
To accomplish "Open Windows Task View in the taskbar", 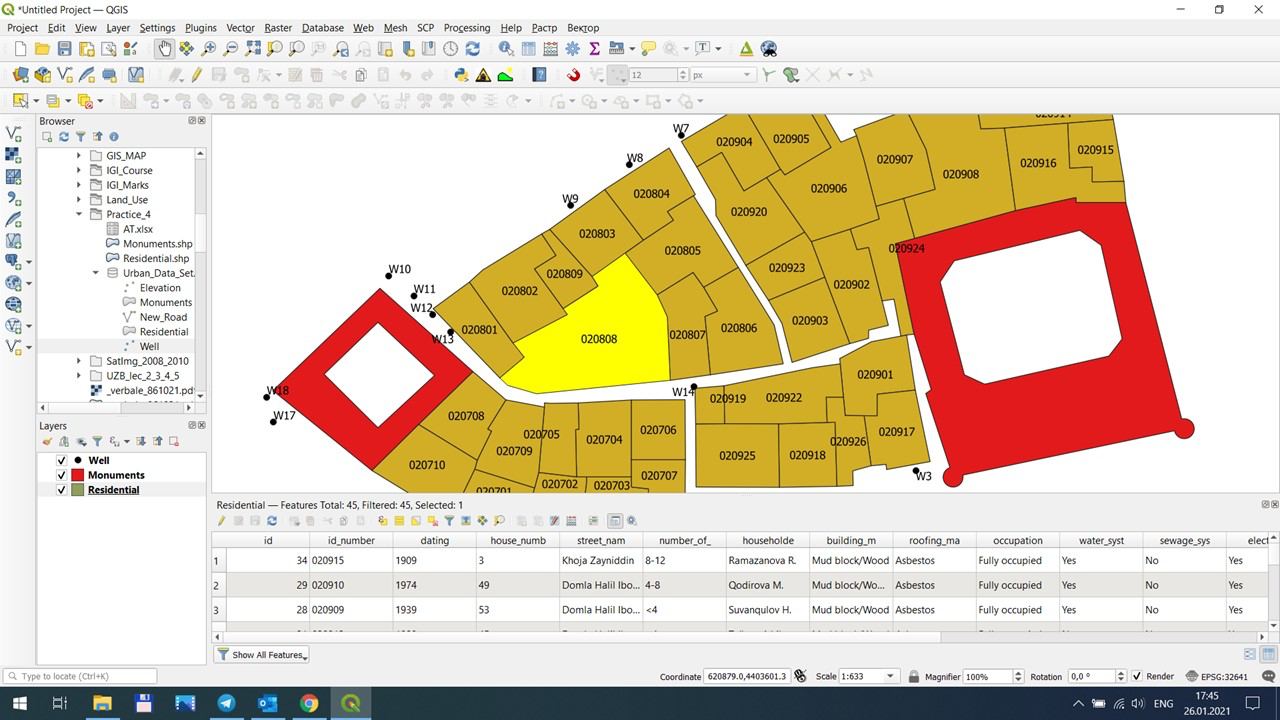I will point(59,703).
